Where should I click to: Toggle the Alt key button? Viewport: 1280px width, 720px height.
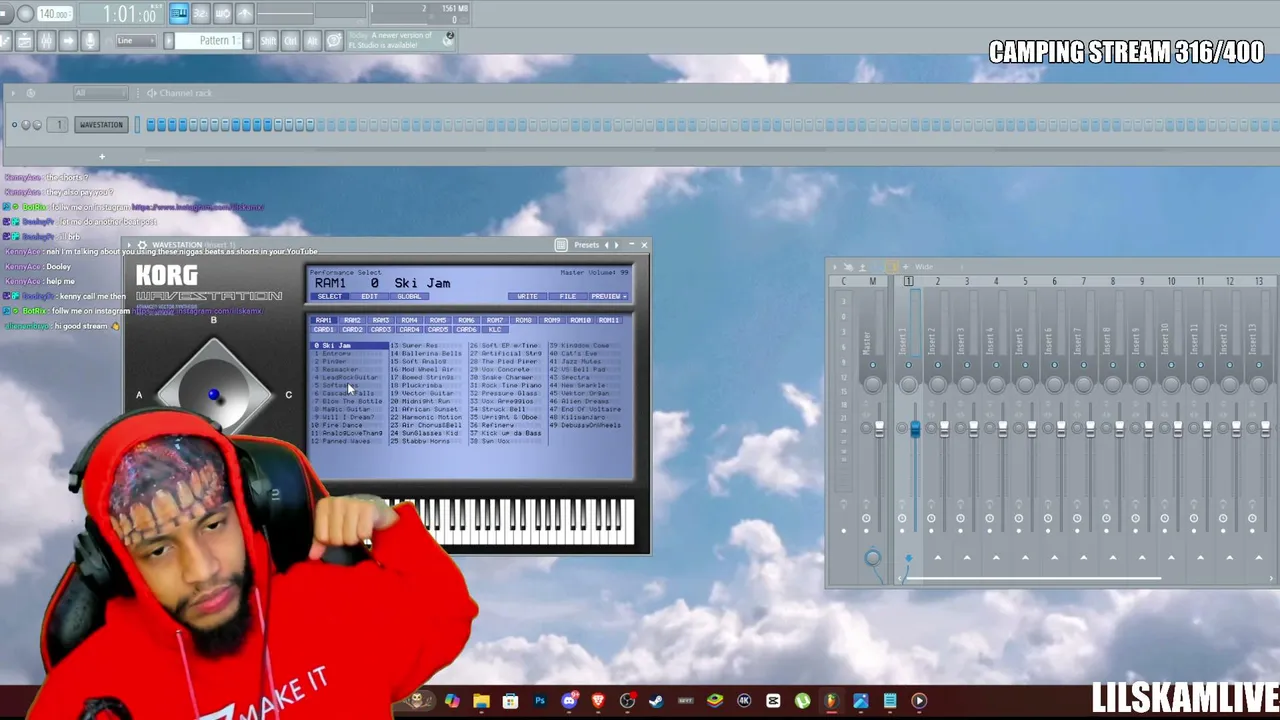(x=312, y=41)
